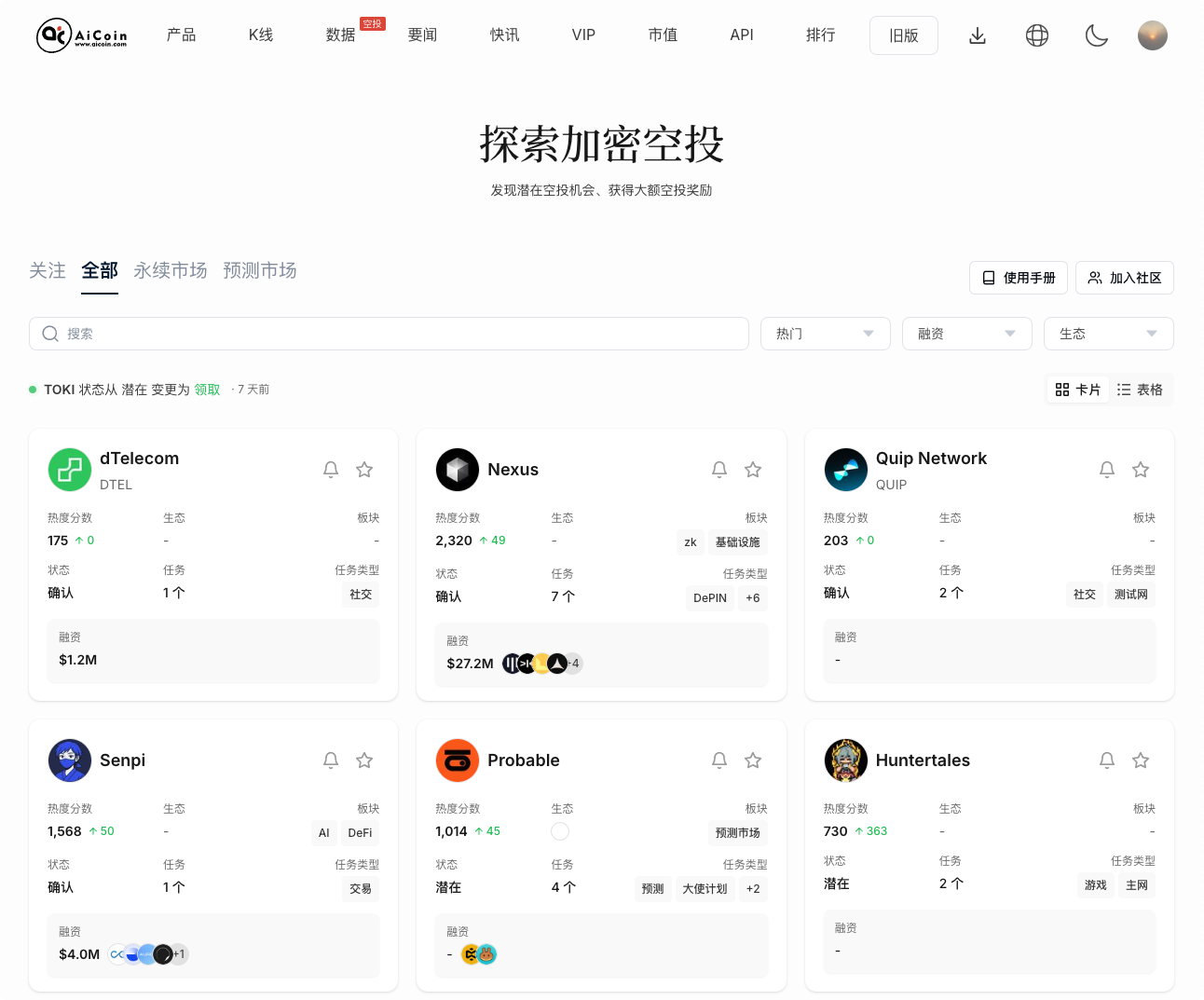Click the 加入社区 button
Viewport: 1204px width, 1000px height.
(1124, 277)
